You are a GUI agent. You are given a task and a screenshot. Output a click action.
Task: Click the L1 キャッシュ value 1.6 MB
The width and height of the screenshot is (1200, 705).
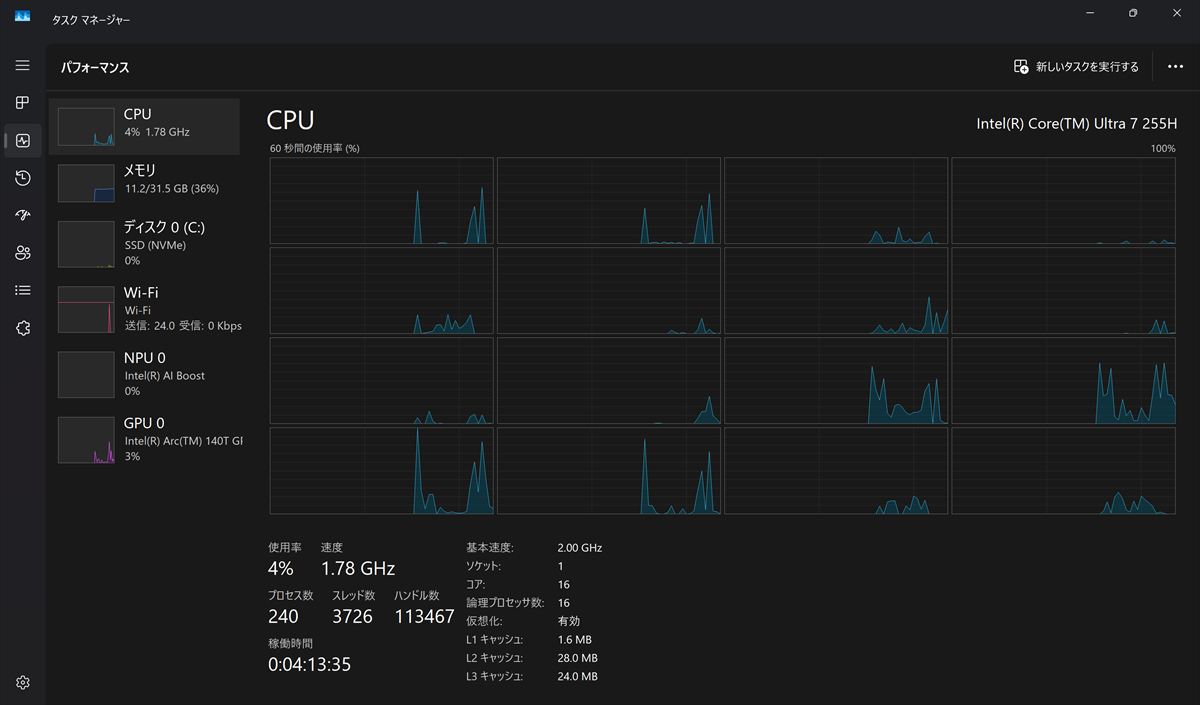575,640
